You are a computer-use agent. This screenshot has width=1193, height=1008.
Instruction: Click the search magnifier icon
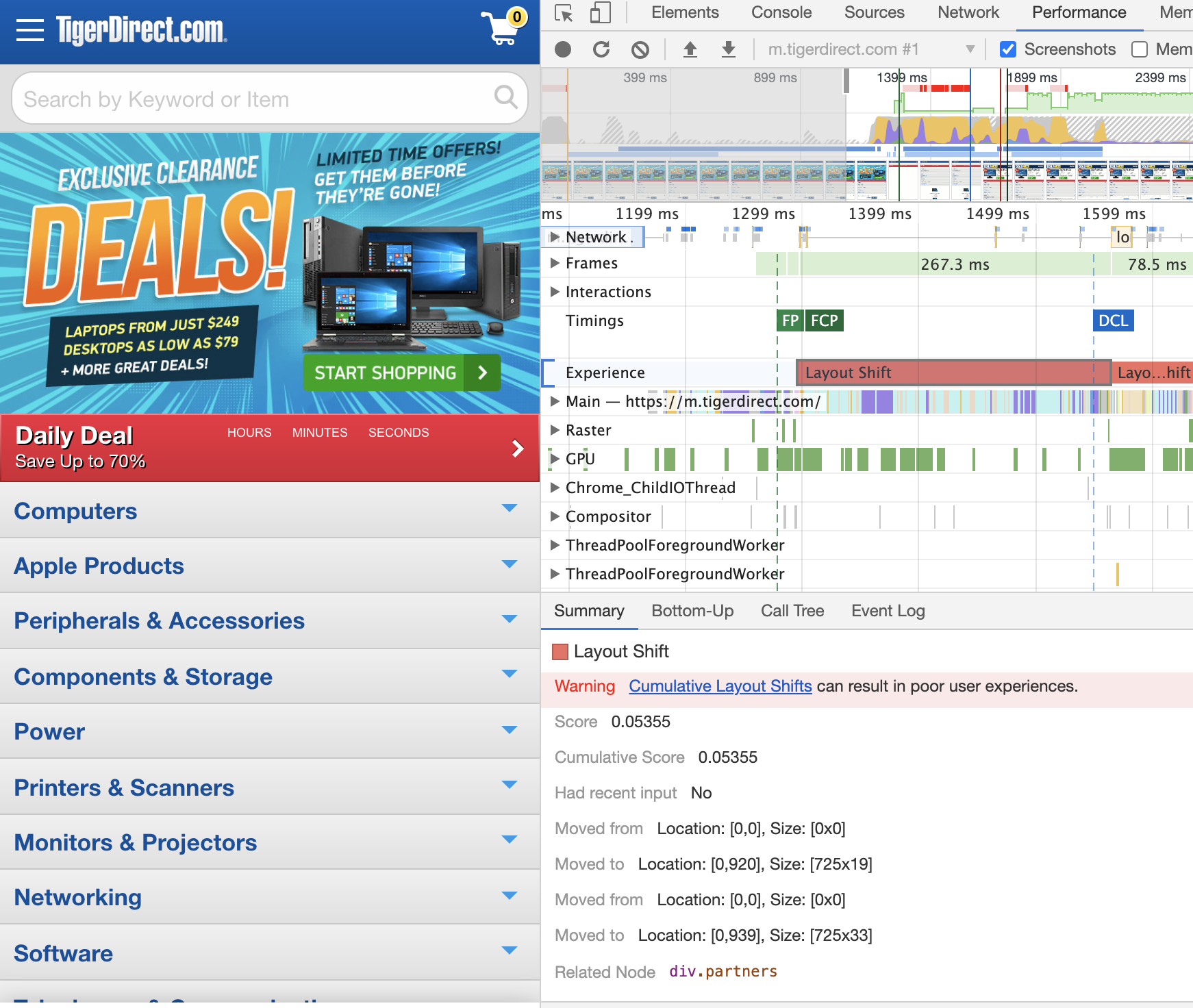pyautogui.click(x=506, y=97)
